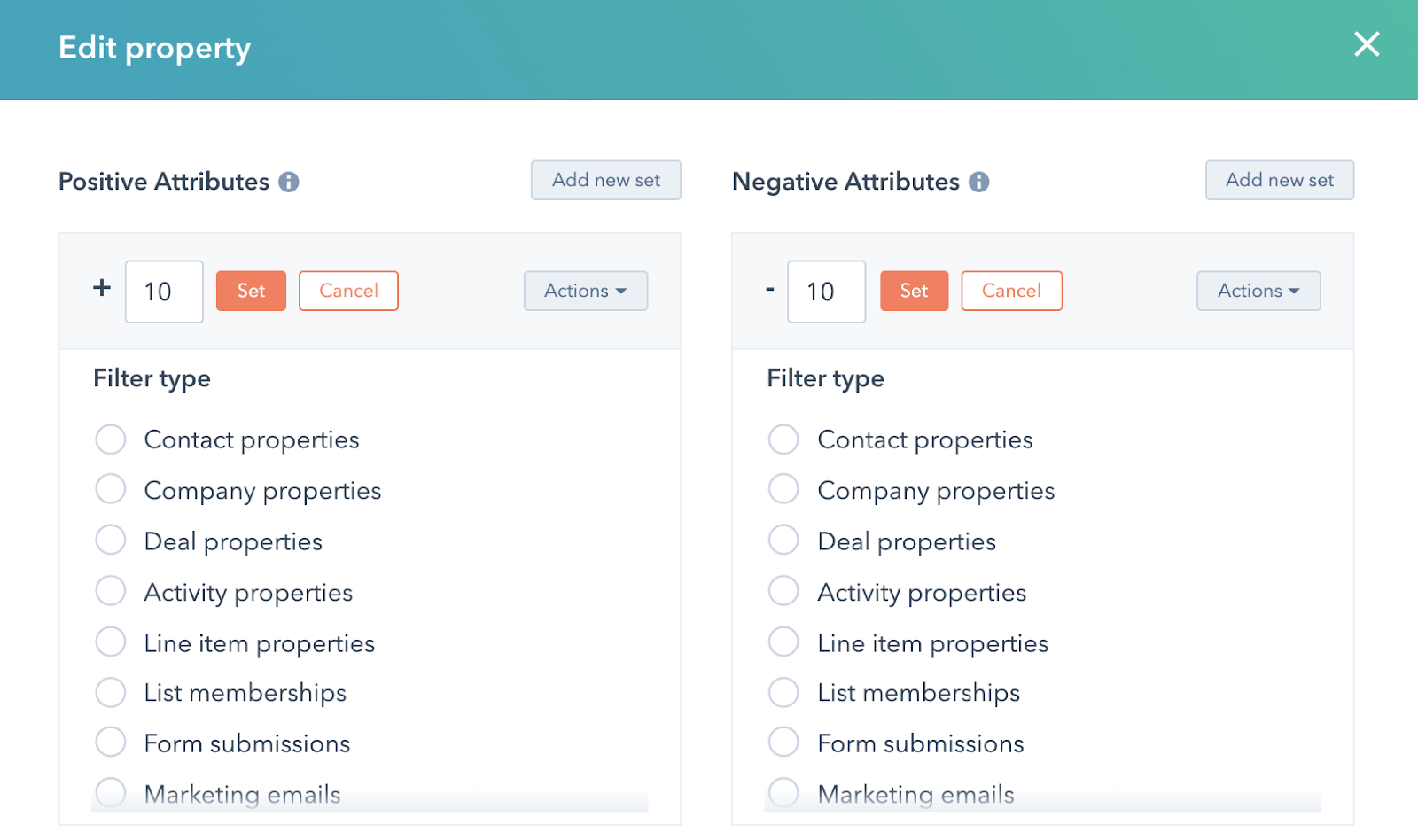Select Company properties under Negative Attributes
Viewport: 1418px width, 840px height.
pos(783,489)
